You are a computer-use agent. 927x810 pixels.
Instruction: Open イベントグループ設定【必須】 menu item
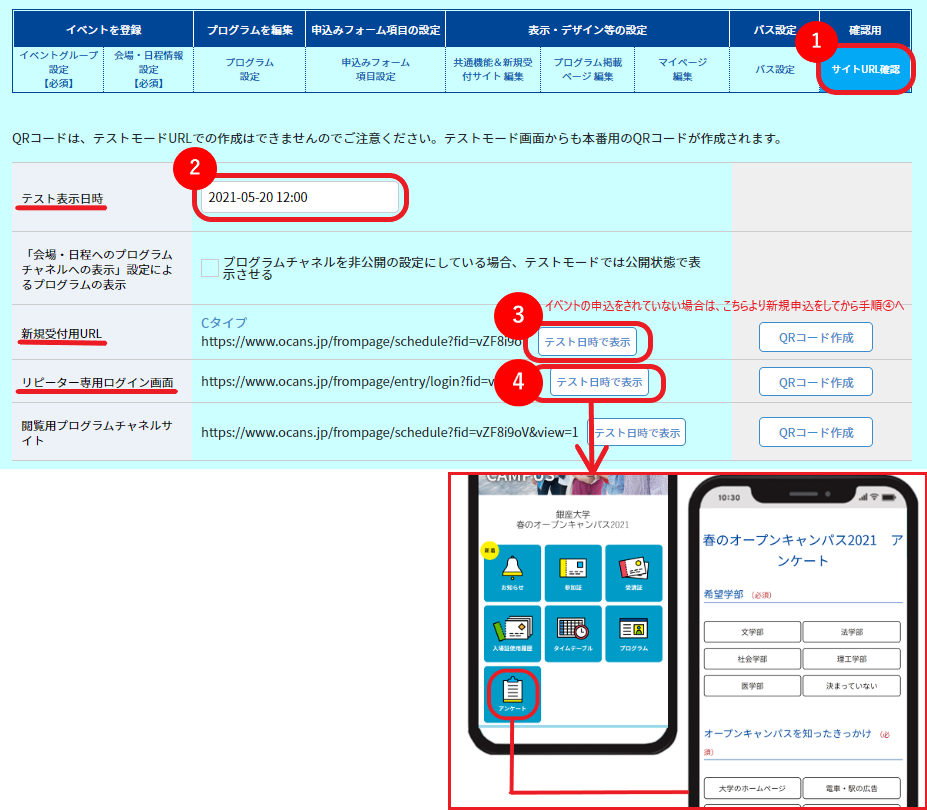point(59,69)
